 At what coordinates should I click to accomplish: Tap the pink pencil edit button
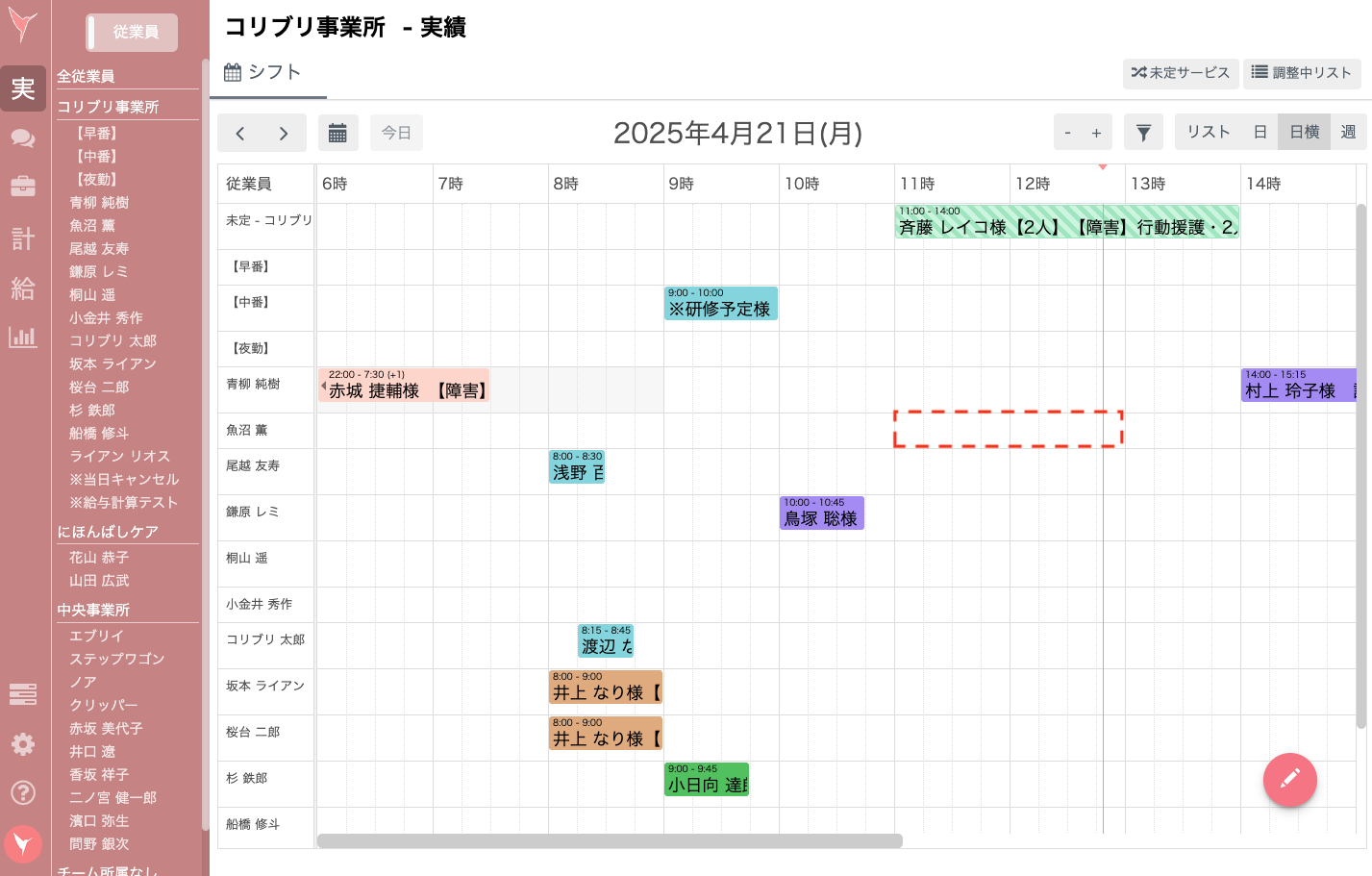(x=1289, y=780)
